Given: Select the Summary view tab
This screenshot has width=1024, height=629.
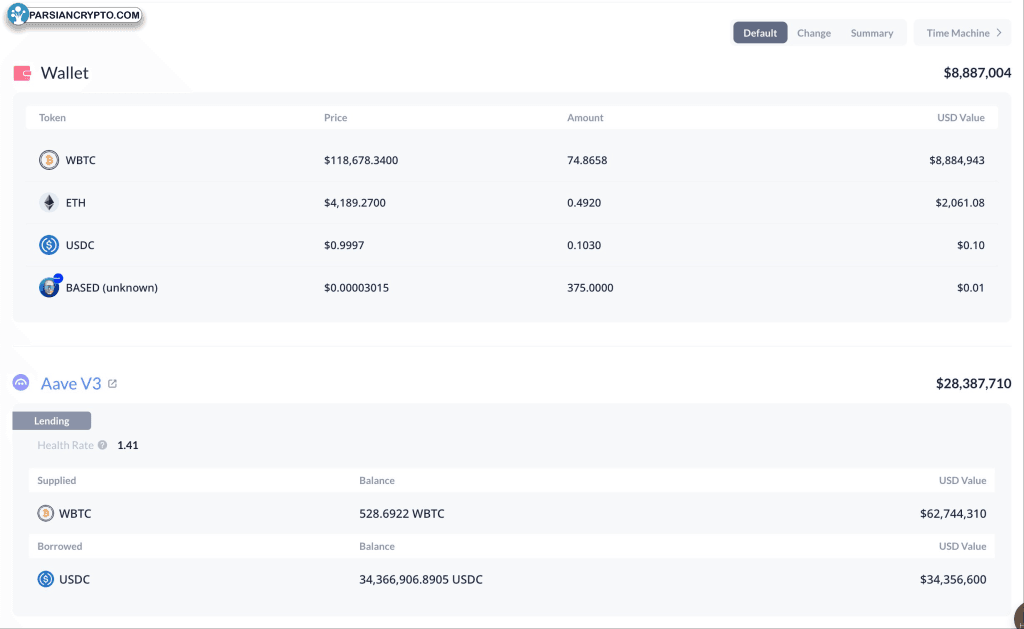Looking at the screenshot, I should coord(871,33).
